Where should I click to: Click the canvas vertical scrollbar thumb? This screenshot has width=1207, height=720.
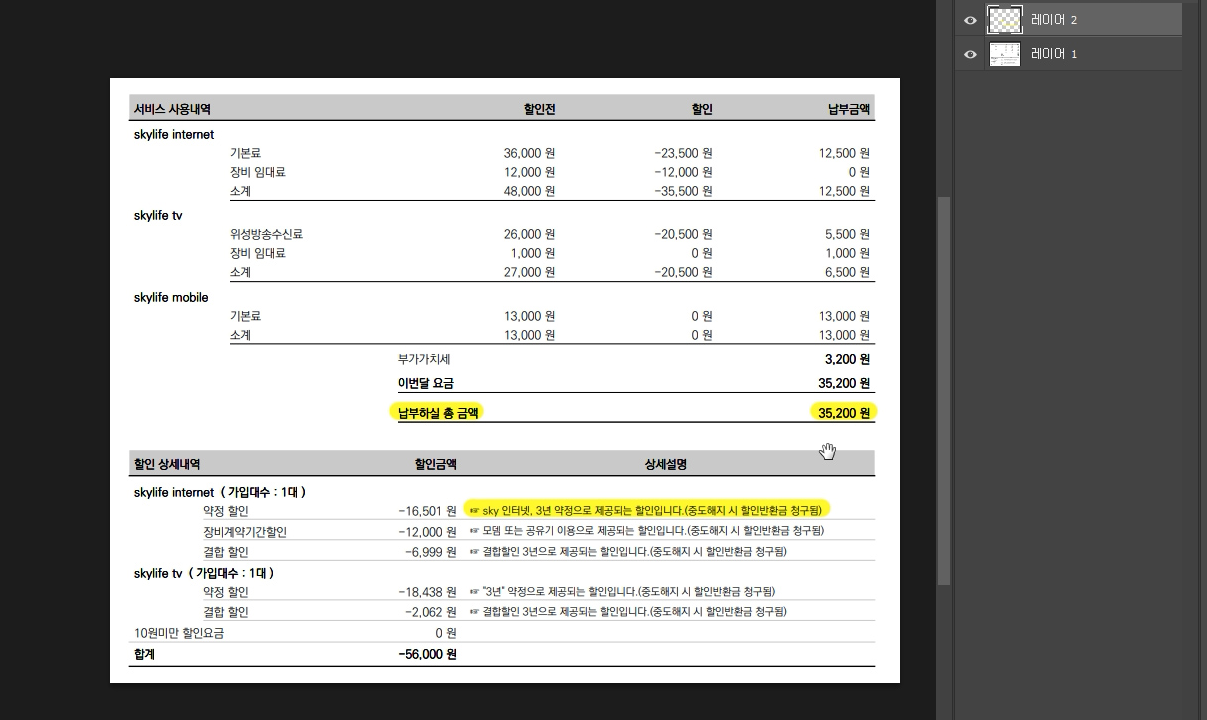[x=943, y=390]
